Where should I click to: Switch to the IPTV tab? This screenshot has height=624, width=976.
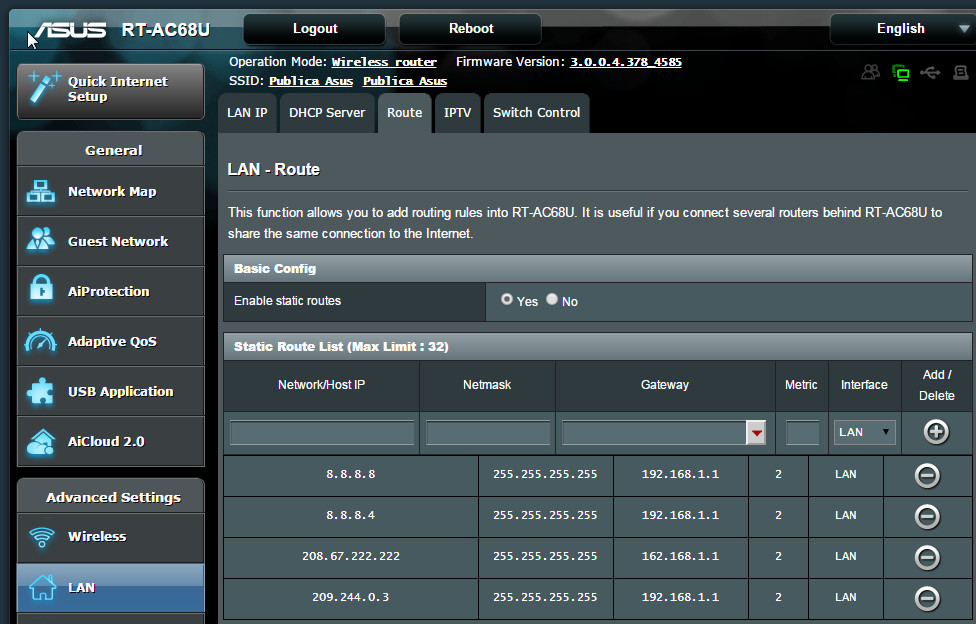pyautogui.click(x=457, y=113)
